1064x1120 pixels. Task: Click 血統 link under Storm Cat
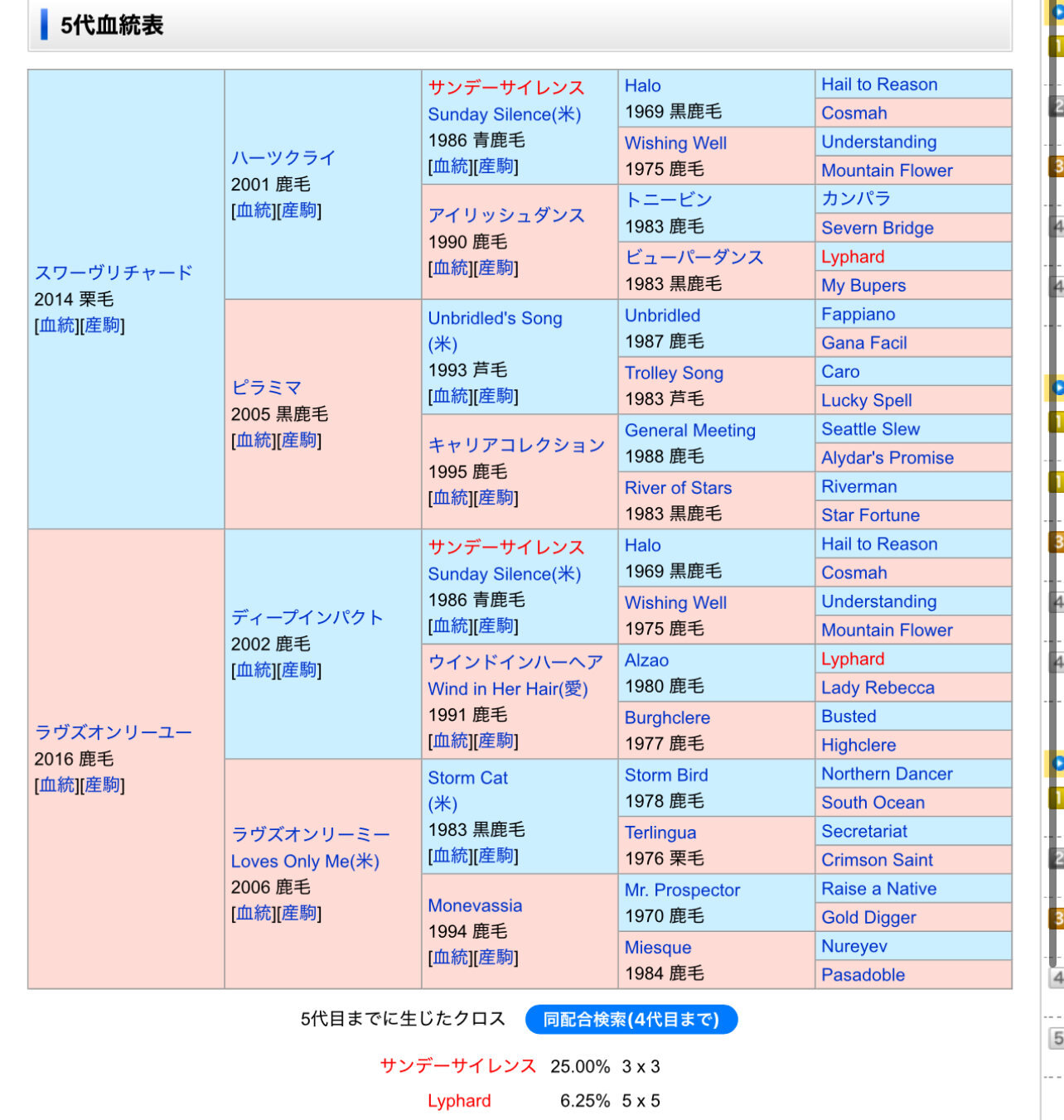point(451,856)
